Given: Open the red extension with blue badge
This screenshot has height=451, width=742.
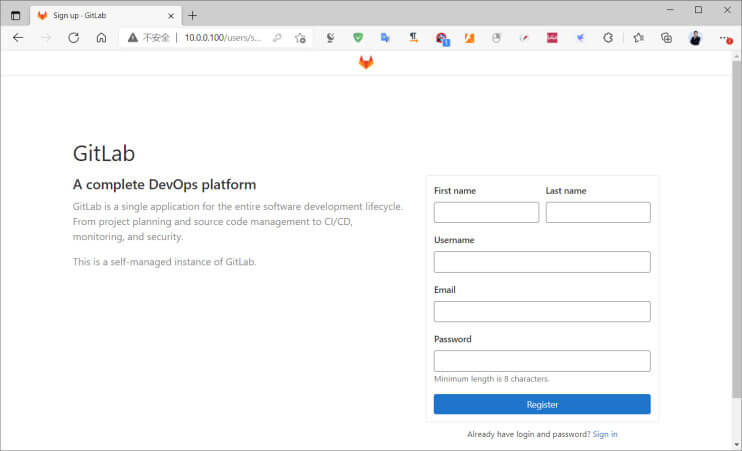Looking at the screenshot, I should (442, 39).
